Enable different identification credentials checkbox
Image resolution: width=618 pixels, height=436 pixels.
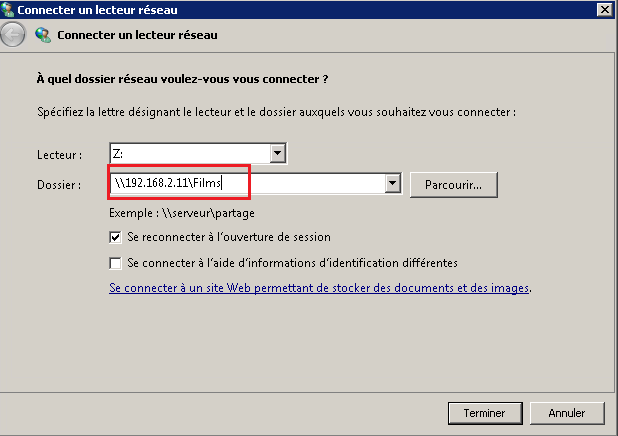115,263
